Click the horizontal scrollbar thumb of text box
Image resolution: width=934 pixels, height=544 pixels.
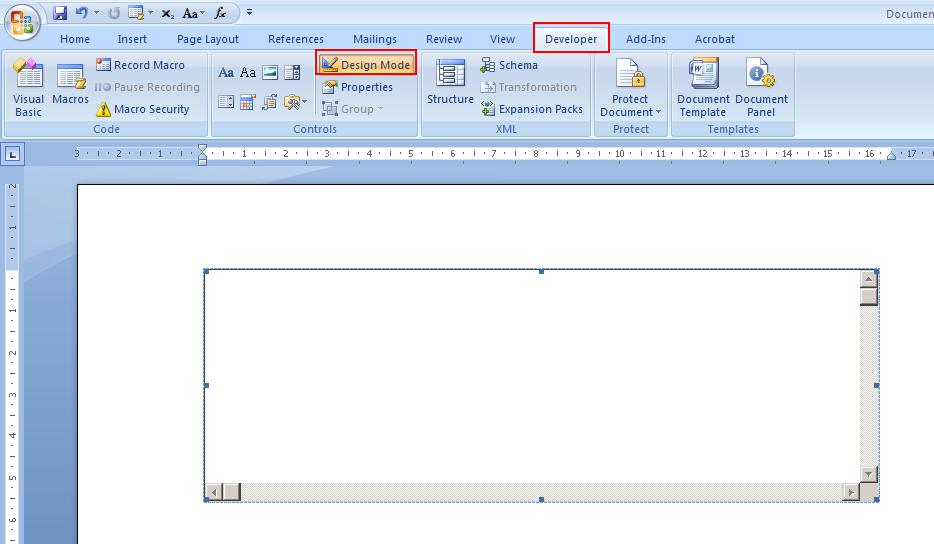pos(232,492)
